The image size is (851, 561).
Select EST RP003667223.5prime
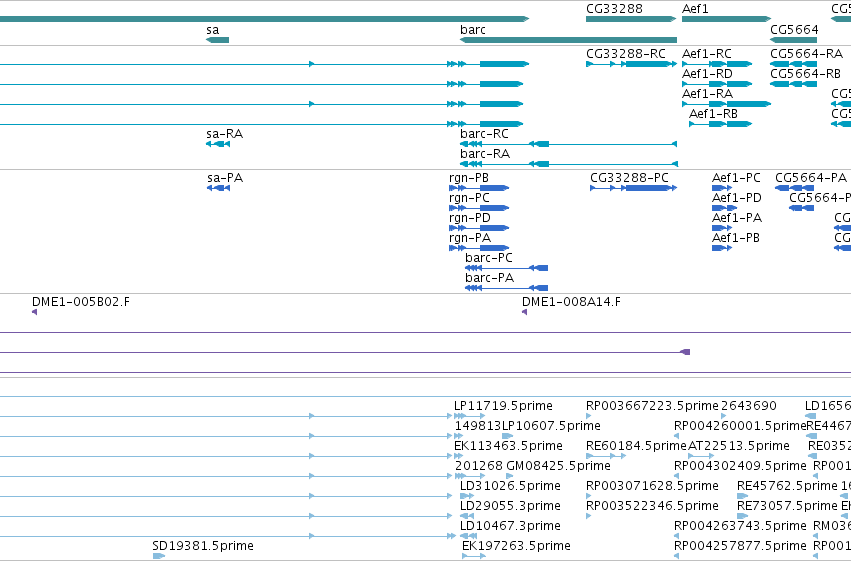pyautogui.click(x=589, y=416)
